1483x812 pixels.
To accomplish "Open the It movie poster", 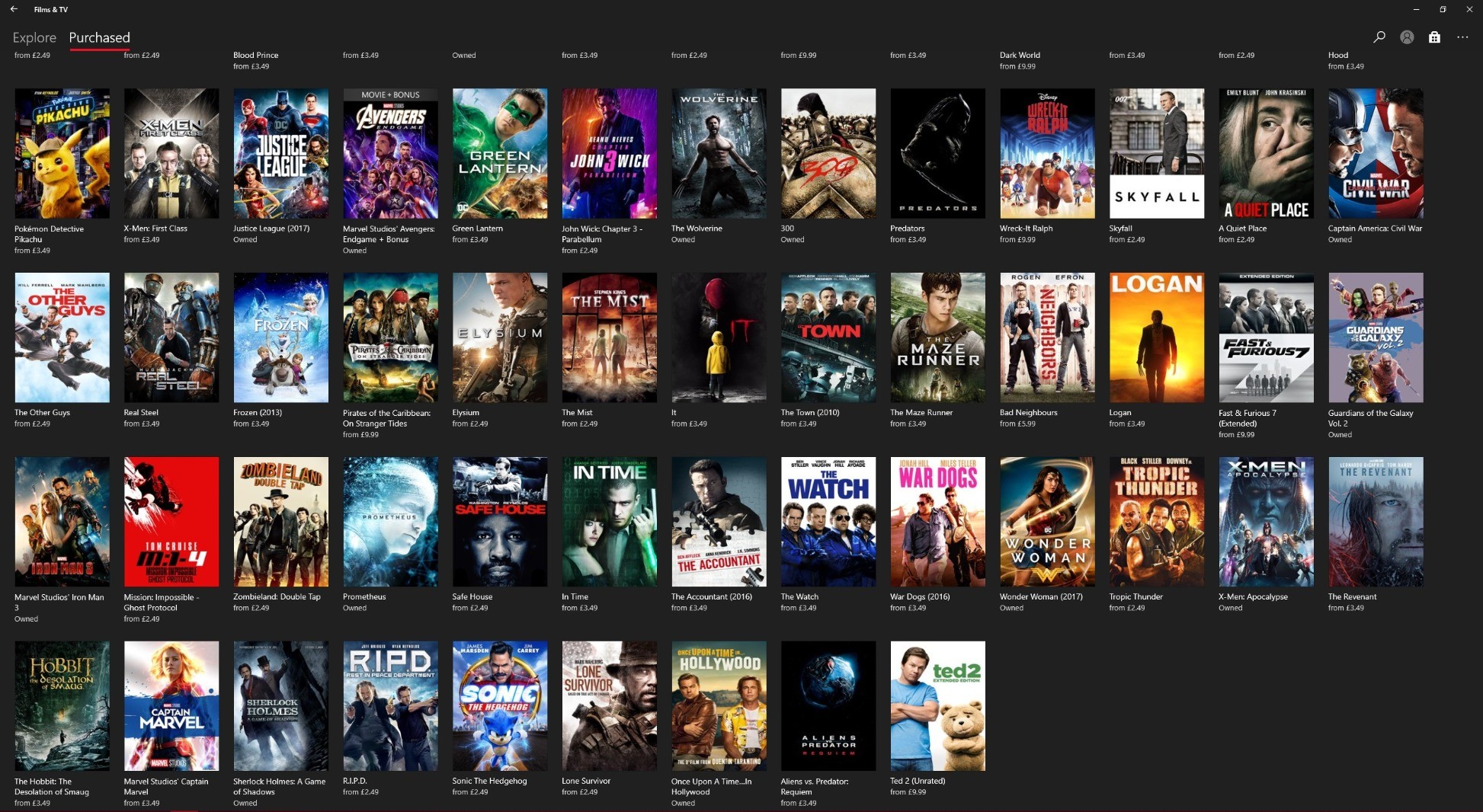I will click(719, 337).
